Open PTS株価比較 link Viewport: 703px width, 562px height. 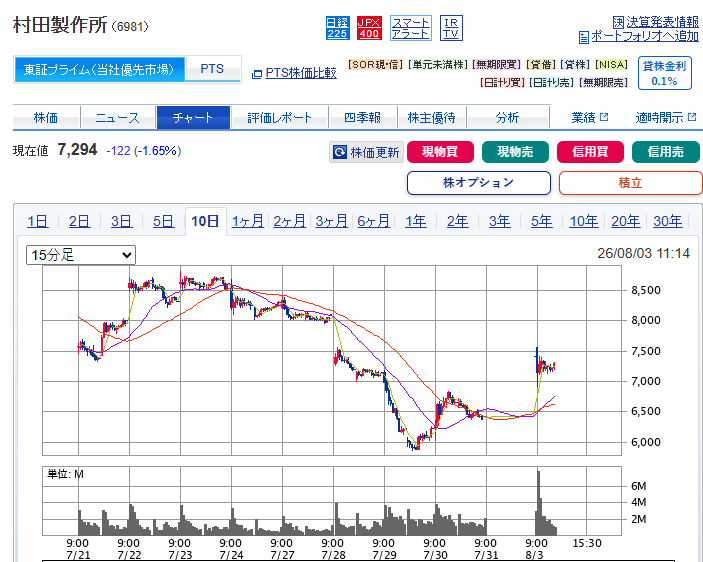pyautogui.click(x=301, y=73)
